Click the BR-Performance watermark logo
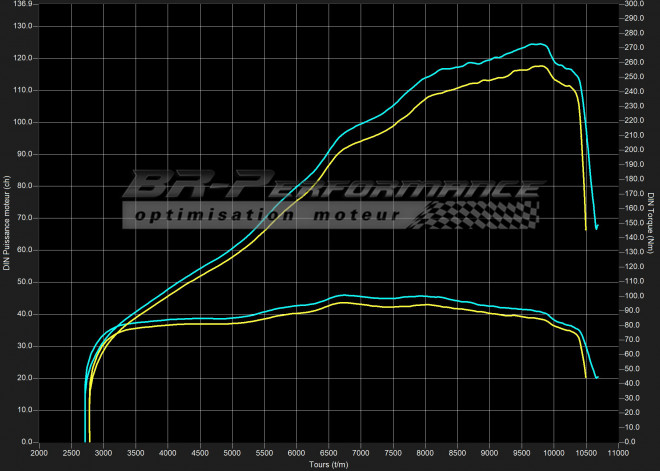This screenshot has height=471, width=660. 330,186
